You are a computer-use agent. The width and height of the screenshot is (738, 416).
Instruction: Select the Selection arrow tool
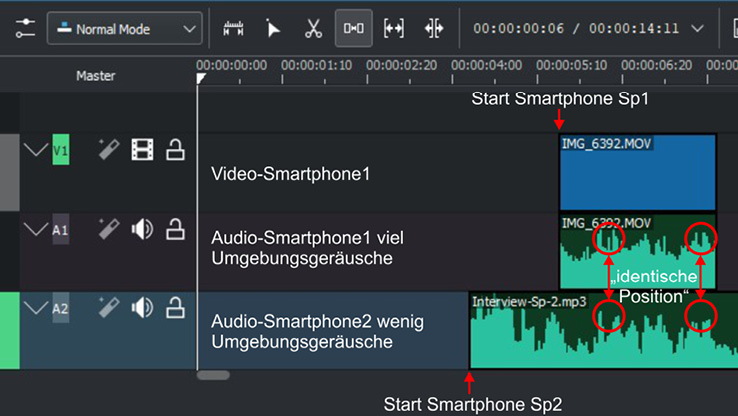(x=273, y=29)
